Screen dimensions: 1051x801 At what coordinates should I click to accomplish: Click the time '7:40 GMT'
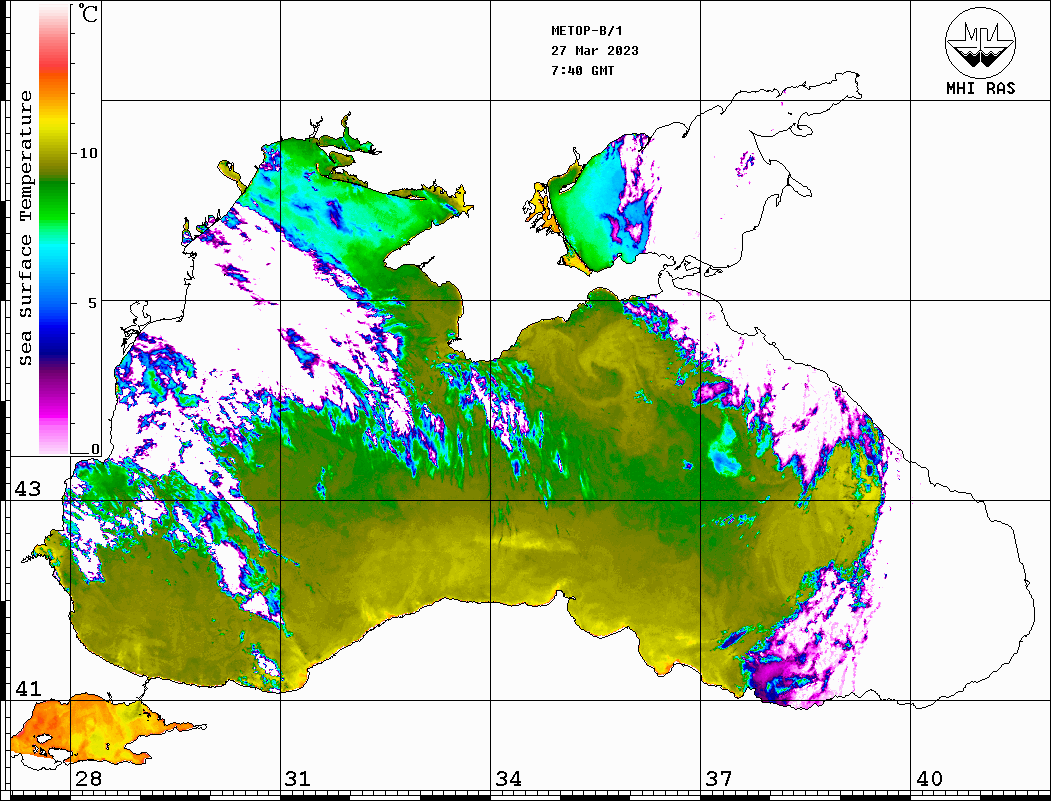[582, 70]
